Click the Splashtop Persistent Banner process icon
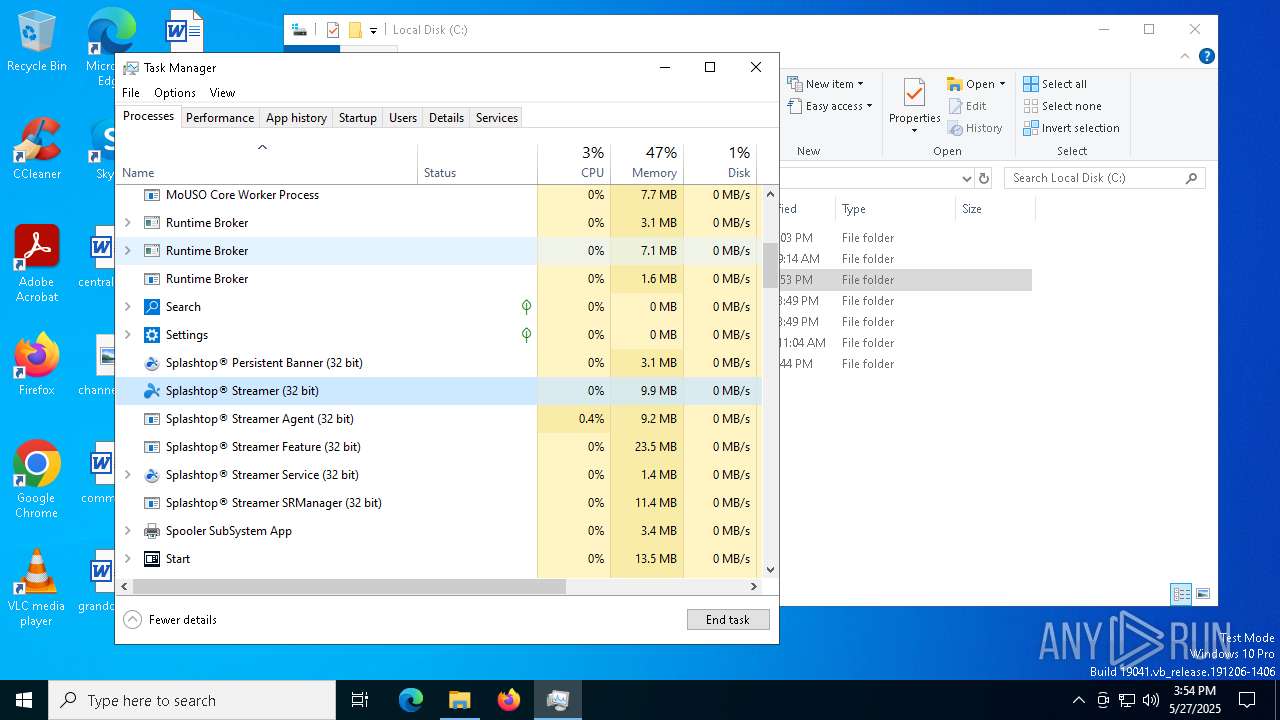 [x=152, y=363]
